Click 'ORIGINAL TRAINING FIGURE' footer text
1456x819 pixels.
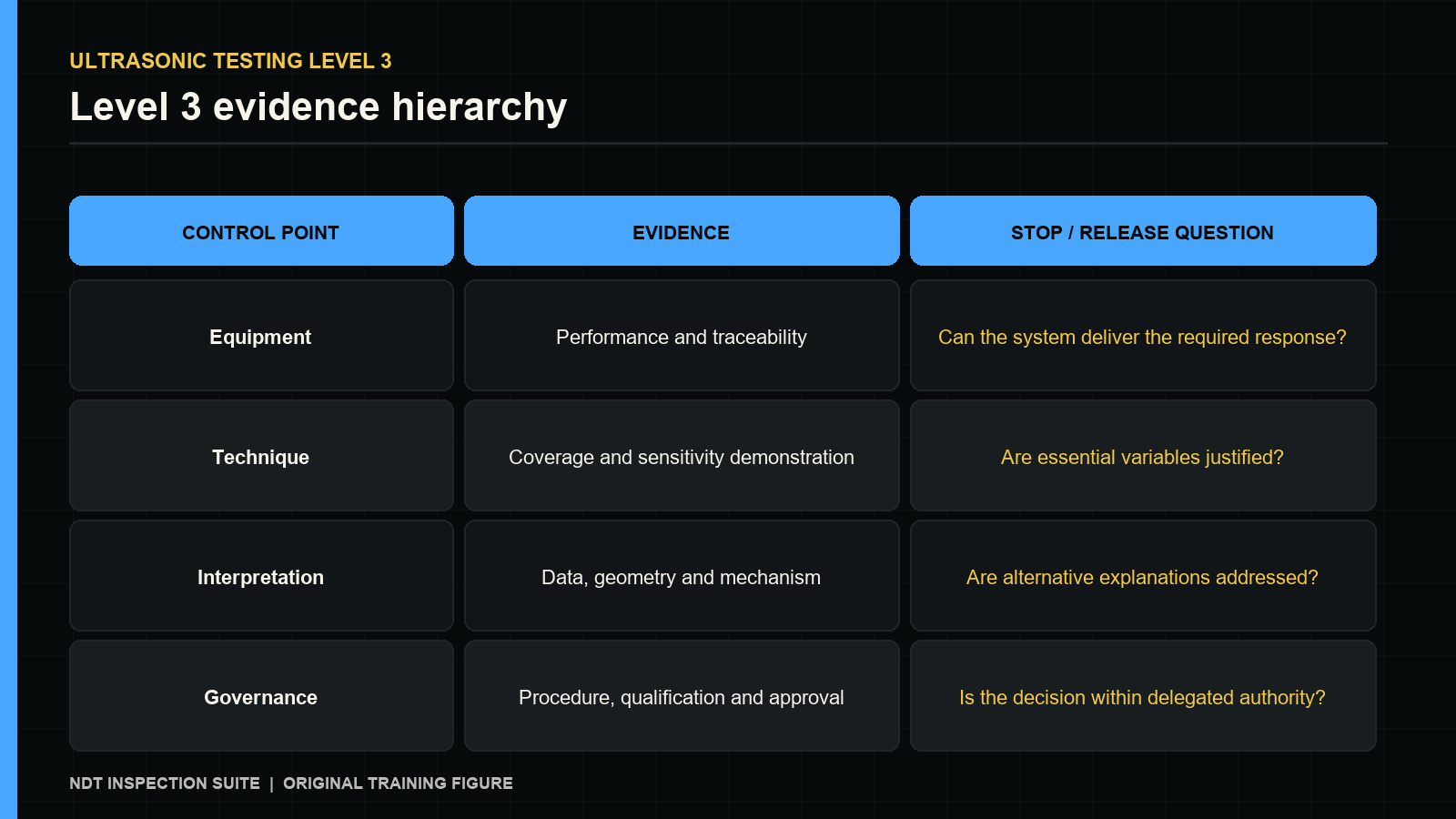398,784
